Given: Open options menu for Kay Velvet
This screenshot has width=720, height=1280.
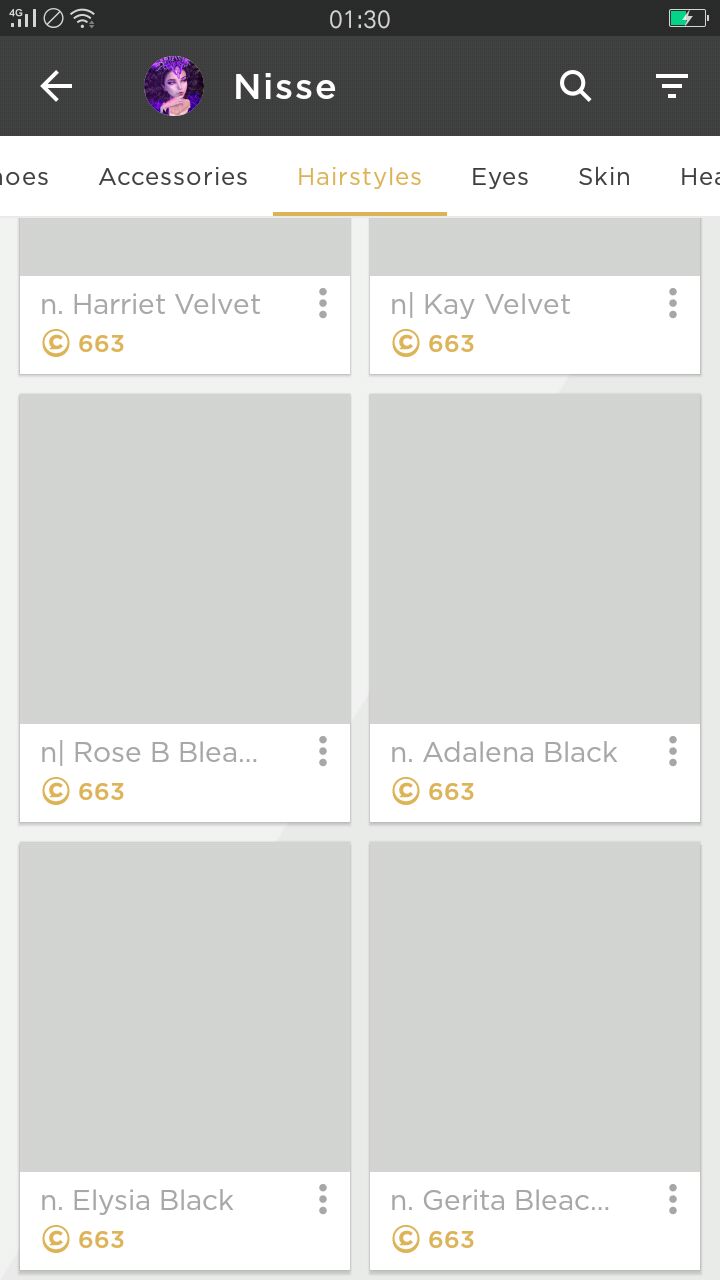Looking at the screenshot, I should tap(672, 303).
